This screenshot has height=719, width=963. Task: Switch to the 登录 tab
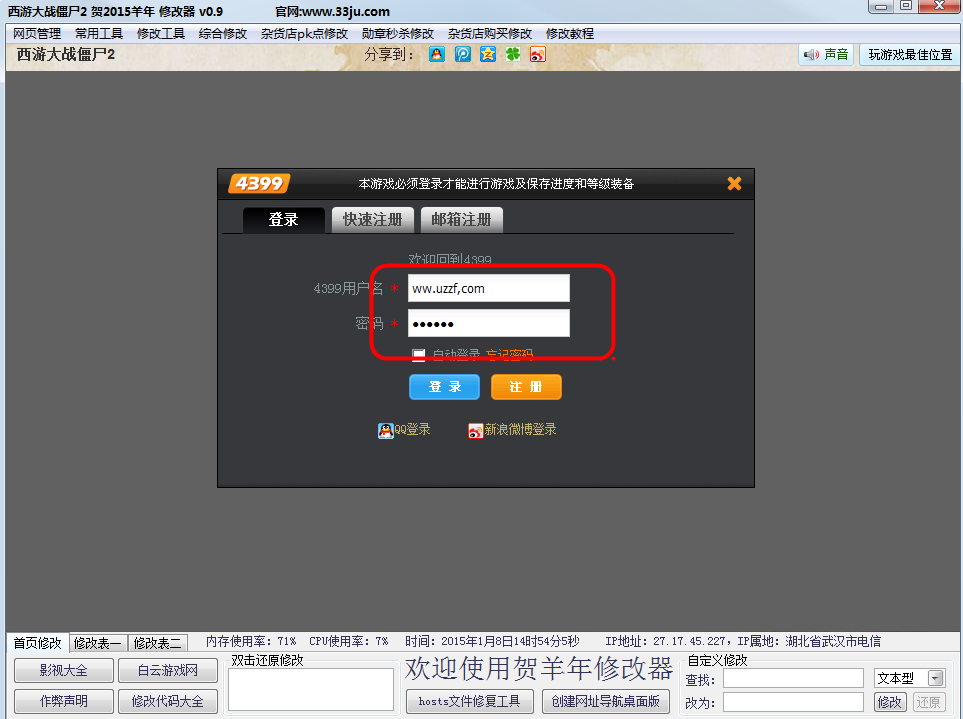click(x=284, y=220)
